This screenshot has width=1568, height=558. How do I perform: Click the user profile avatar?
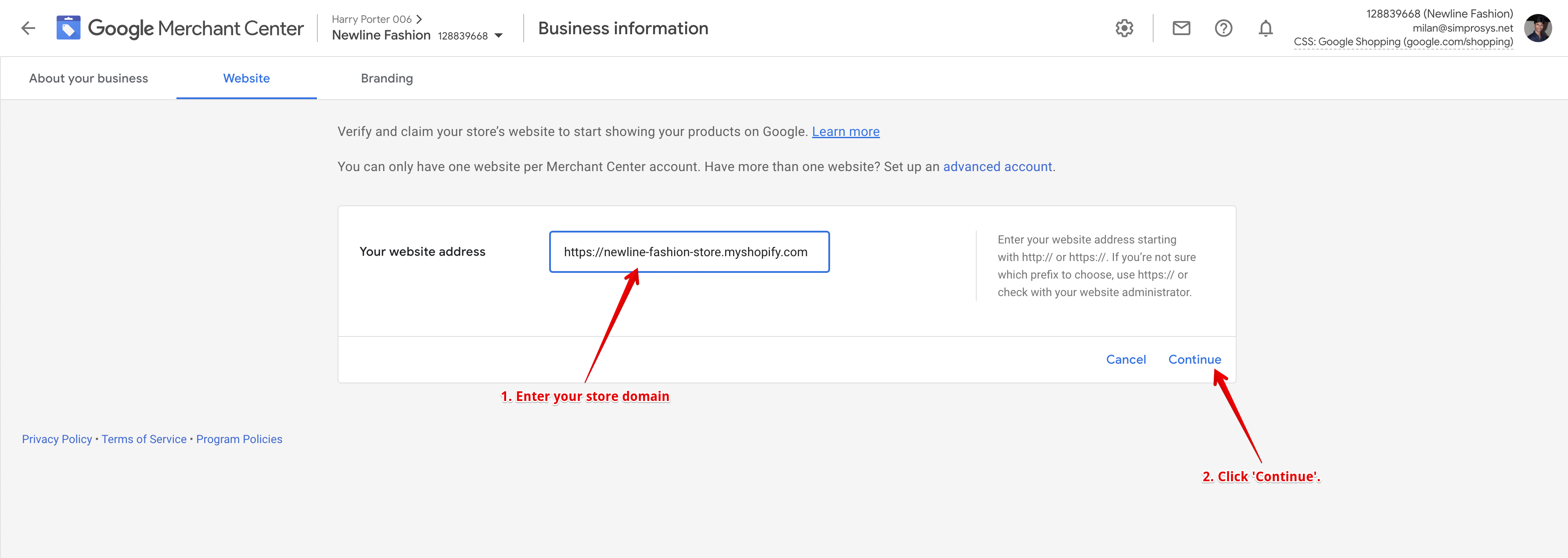(x=1538, y=28)
